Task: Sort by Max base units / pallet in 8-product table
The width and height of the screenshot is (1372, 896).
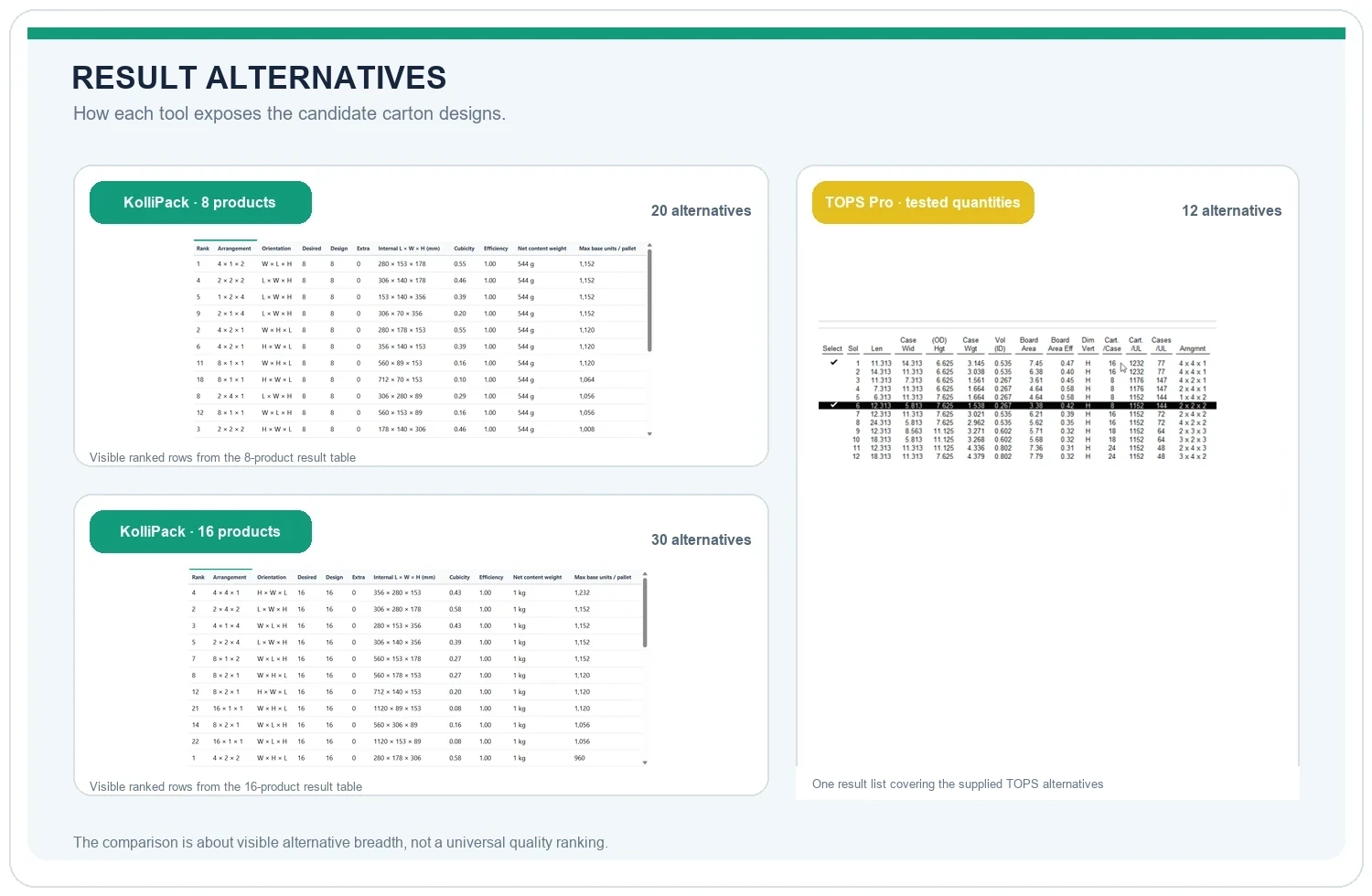Action: [607, 249]
